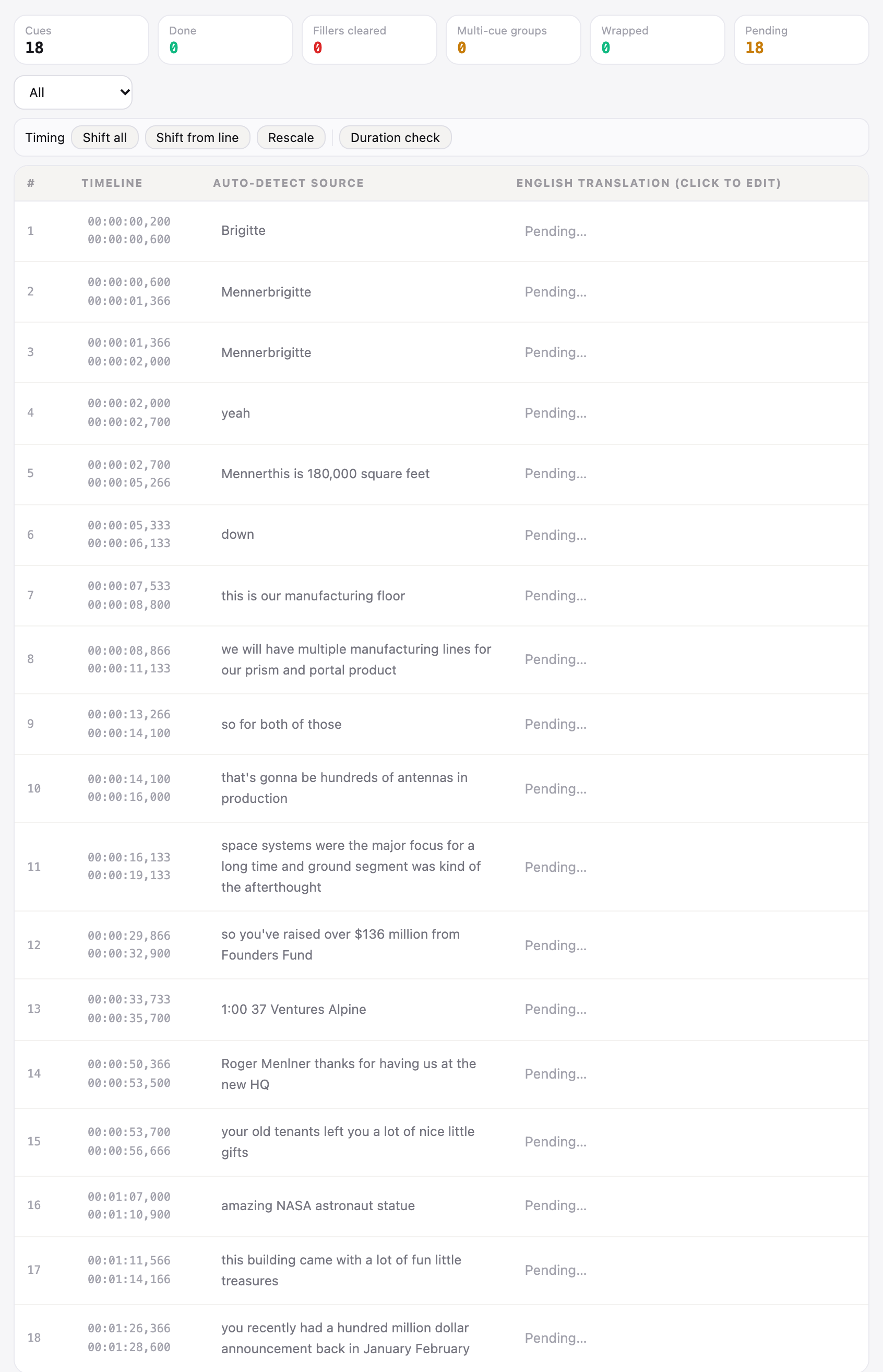Click the Cues count card
The image size is (883, 1372).
click(81, 40)
